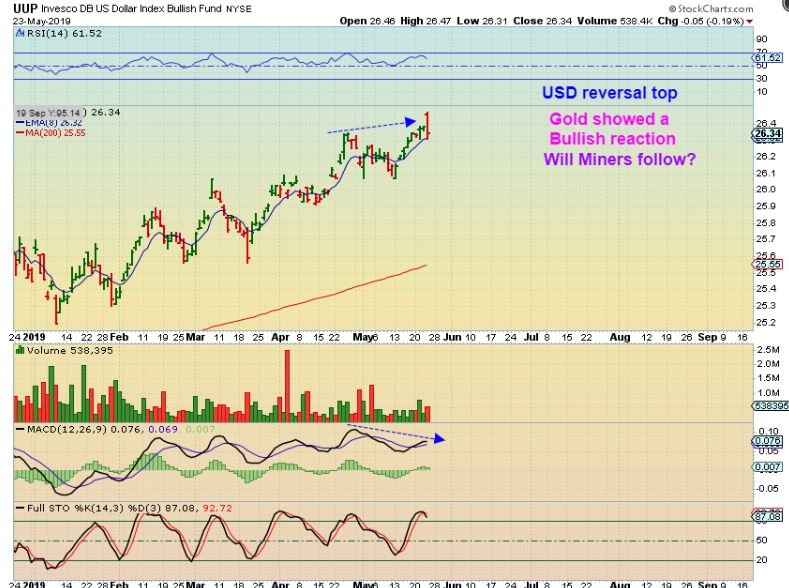The height and width of the screenshot is (588, 789).
Task: Click the 61.52 RSI value tag on axis
Action: coord(768,58)
